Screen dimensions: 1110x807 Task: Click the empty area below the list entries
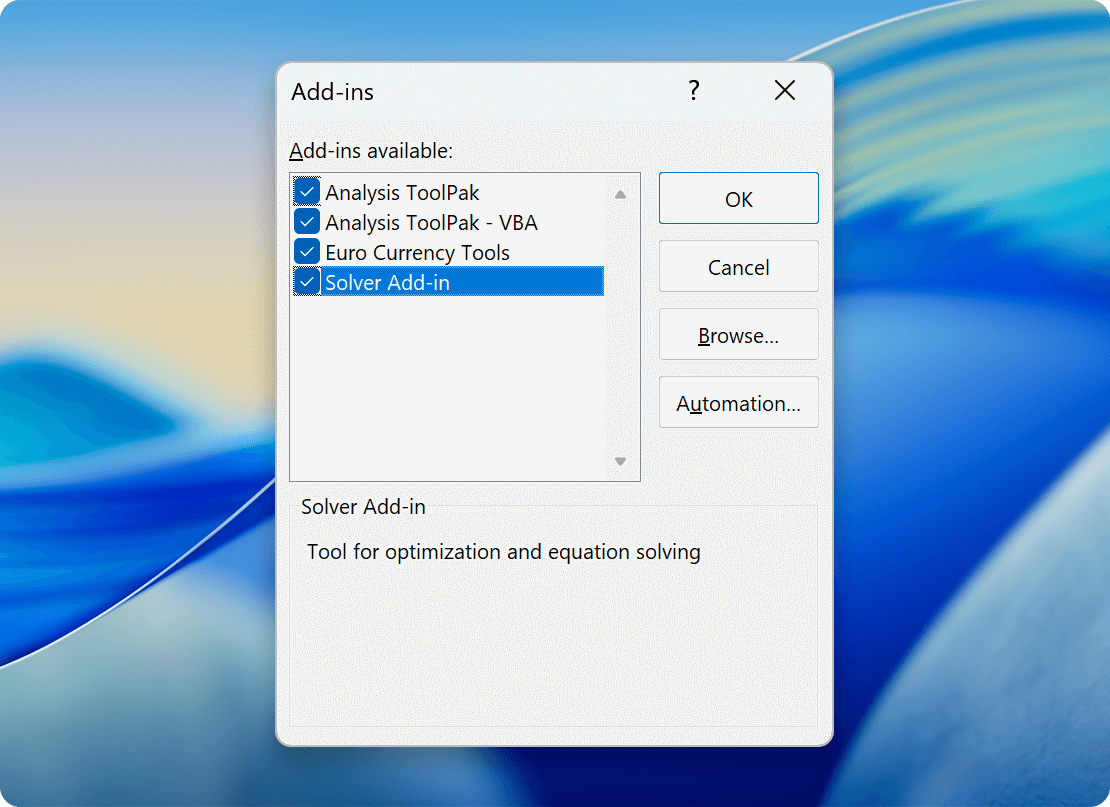pos(450,380)
